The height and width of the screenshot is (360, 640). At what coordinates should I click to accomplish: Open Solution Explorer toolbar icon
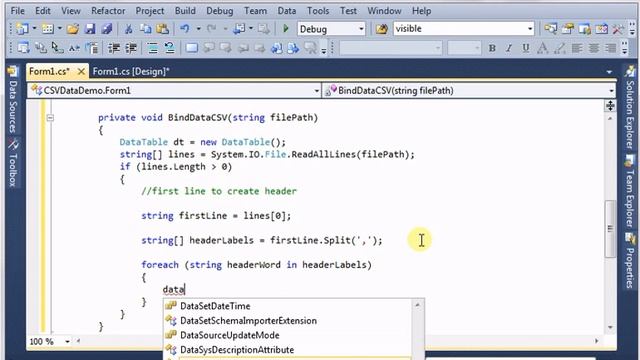click(x=550, y=29)
